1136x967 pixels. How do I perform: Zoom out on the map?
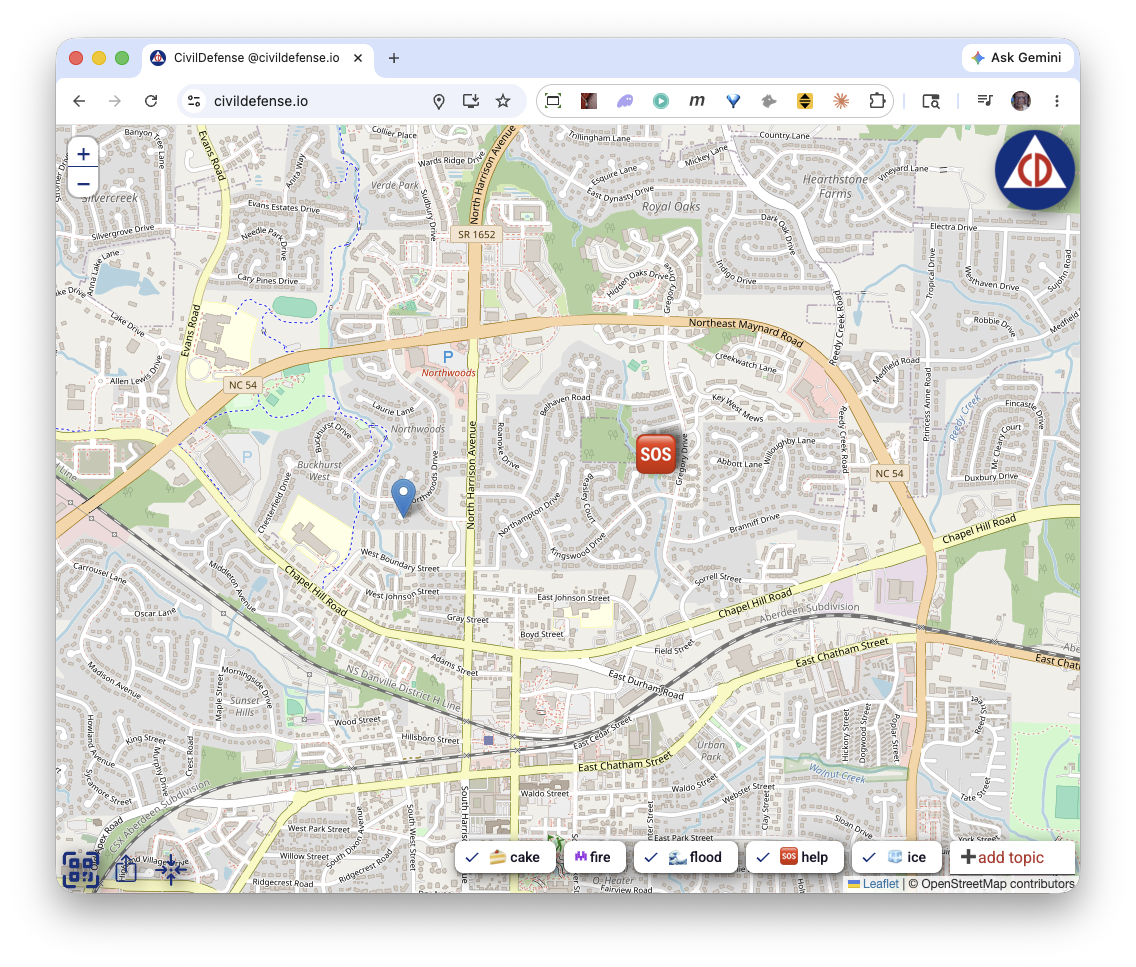click(x=83, y=183)
